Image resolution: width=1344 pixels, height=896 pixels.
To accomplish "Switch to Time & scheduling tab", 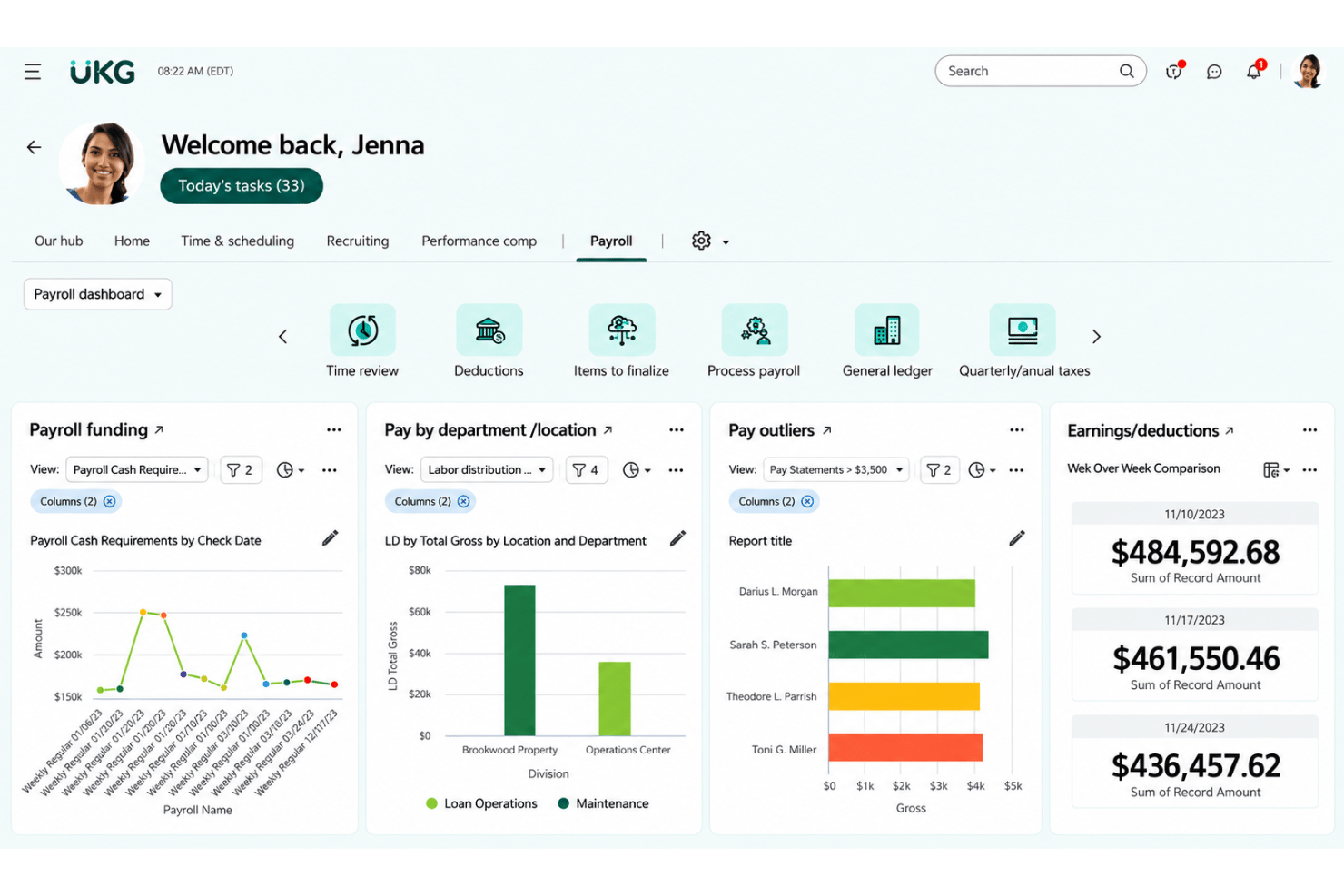I will coord(237,241).
